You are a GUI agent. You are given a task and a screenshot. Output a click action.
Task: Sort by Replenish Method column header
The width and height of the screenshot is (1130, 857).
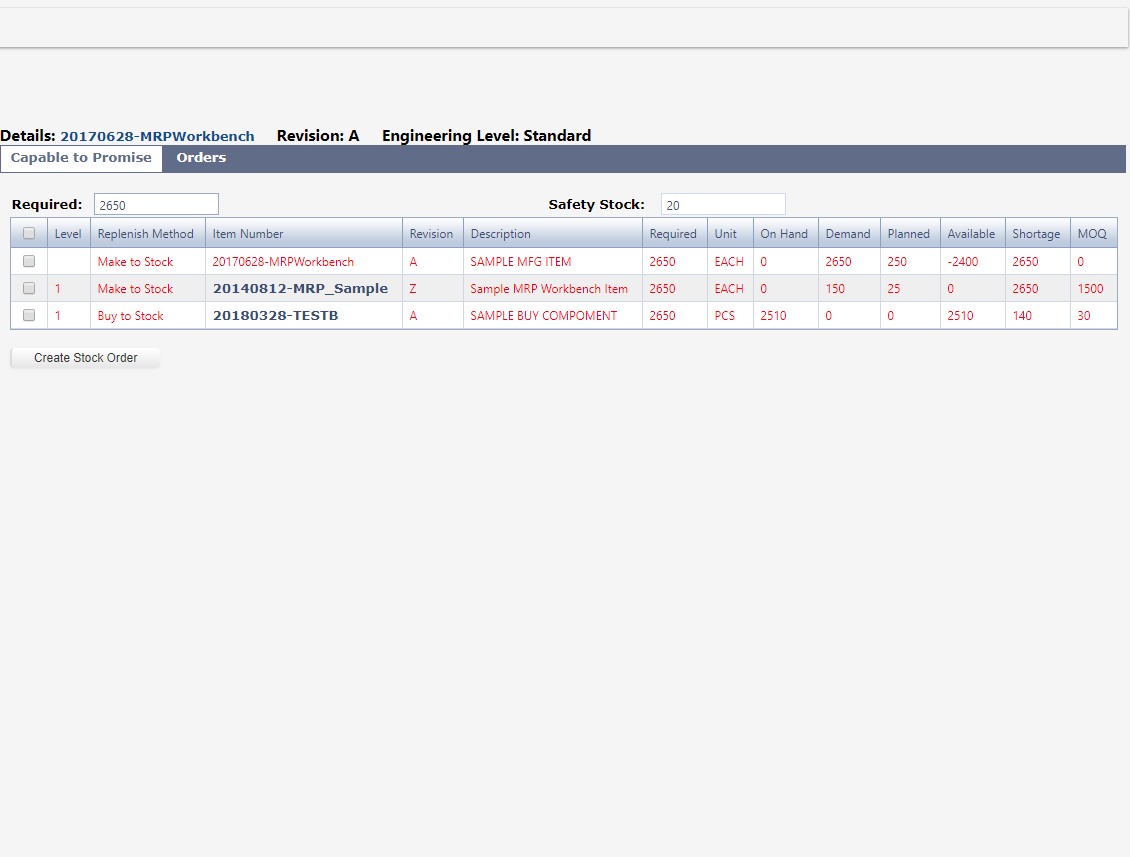148,234
